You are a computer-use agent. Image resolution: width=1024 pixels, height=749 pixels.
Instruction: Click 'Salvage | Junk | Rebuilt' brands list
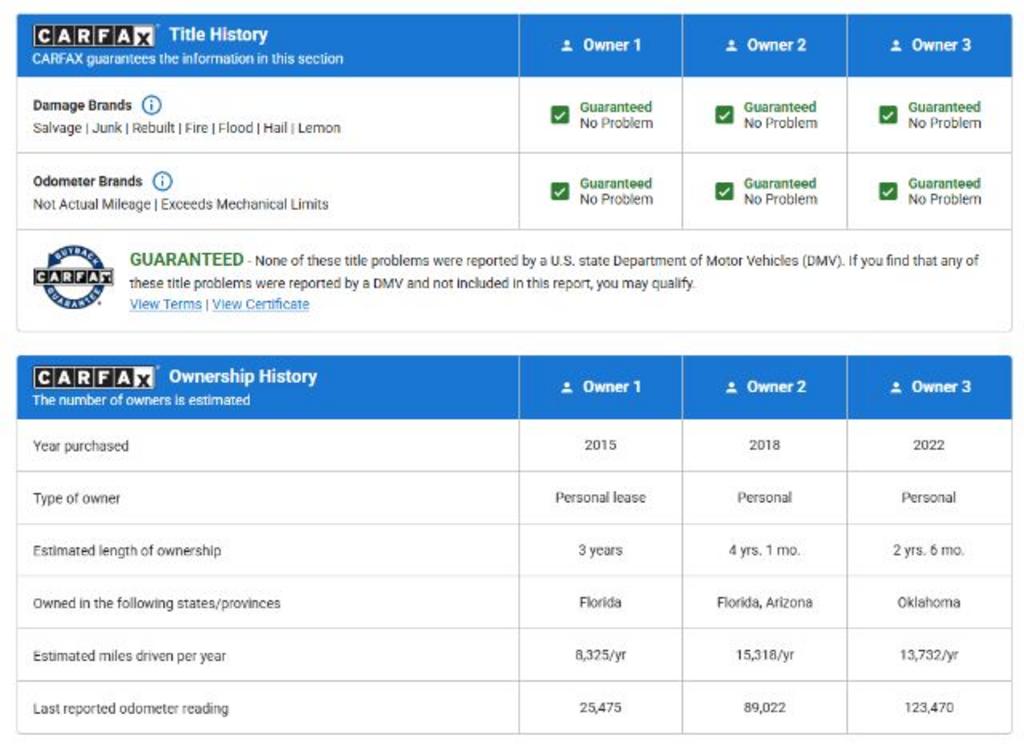187,128
